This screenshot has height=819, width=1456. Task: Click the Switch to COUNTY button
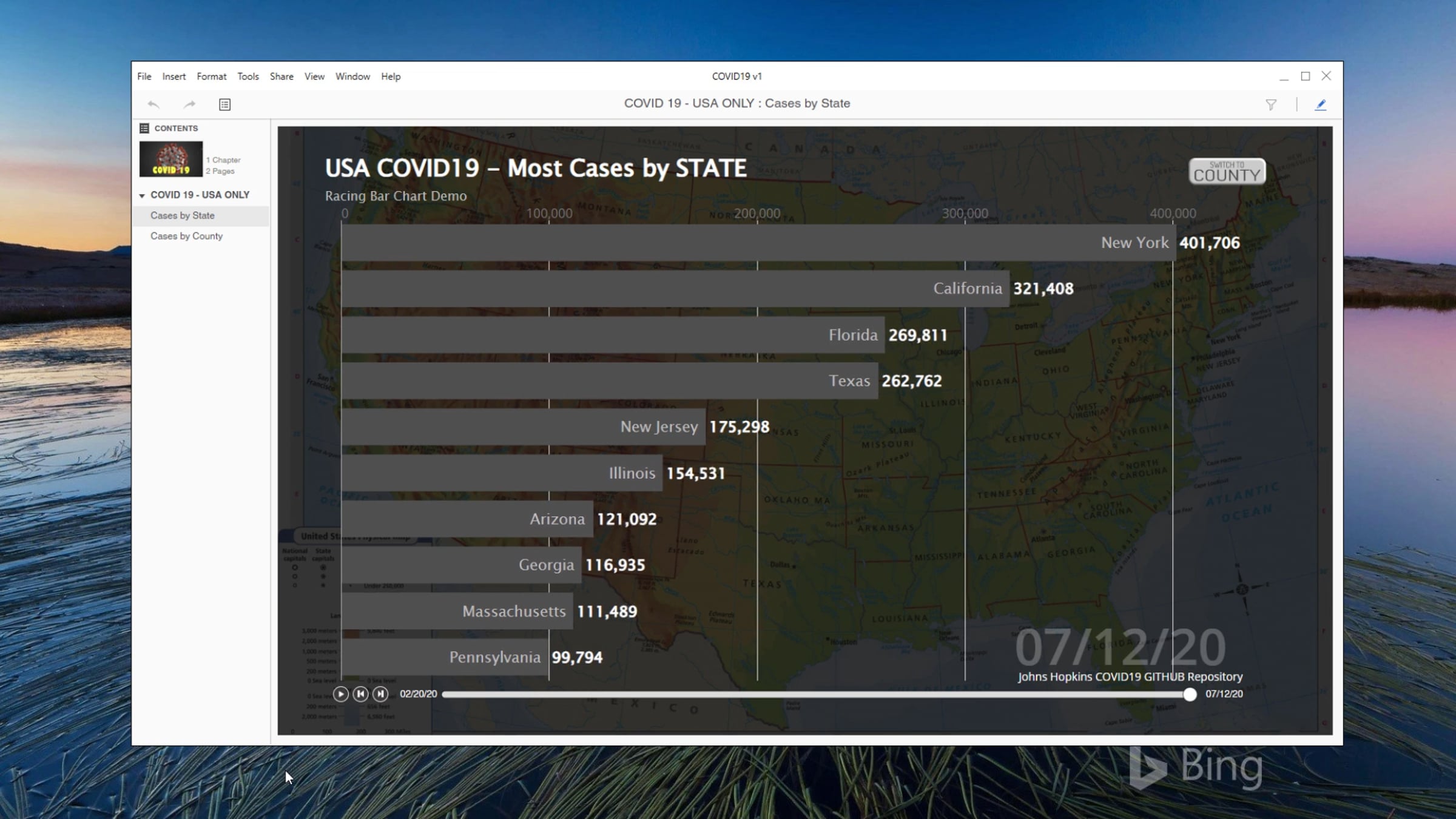[1227, 172]
